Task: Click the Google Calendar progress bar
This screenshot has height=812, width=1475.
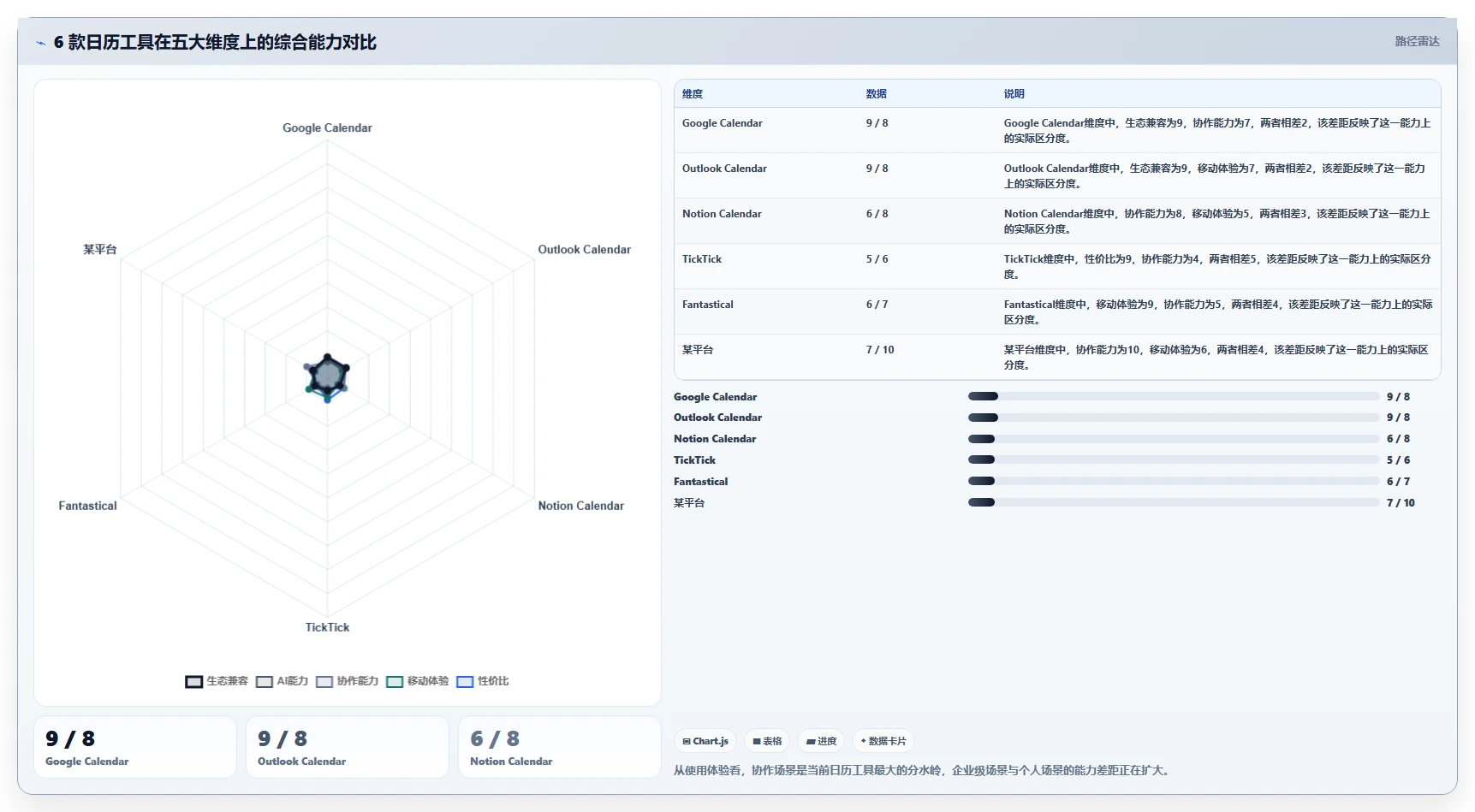Action: click(x=1174, y=396)
